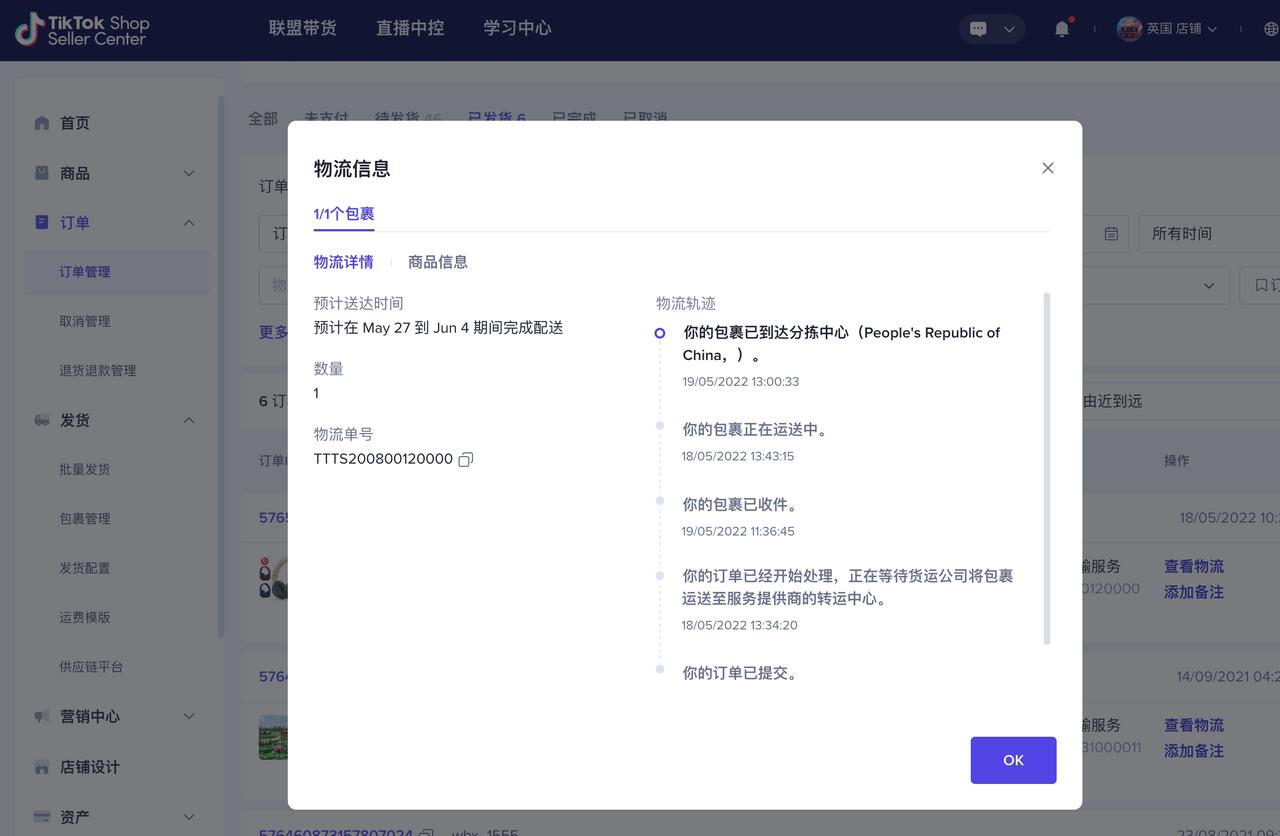The image size is (1280, 836).
Task: Open the chat message icon dropdown
Action: click(991, 29)
